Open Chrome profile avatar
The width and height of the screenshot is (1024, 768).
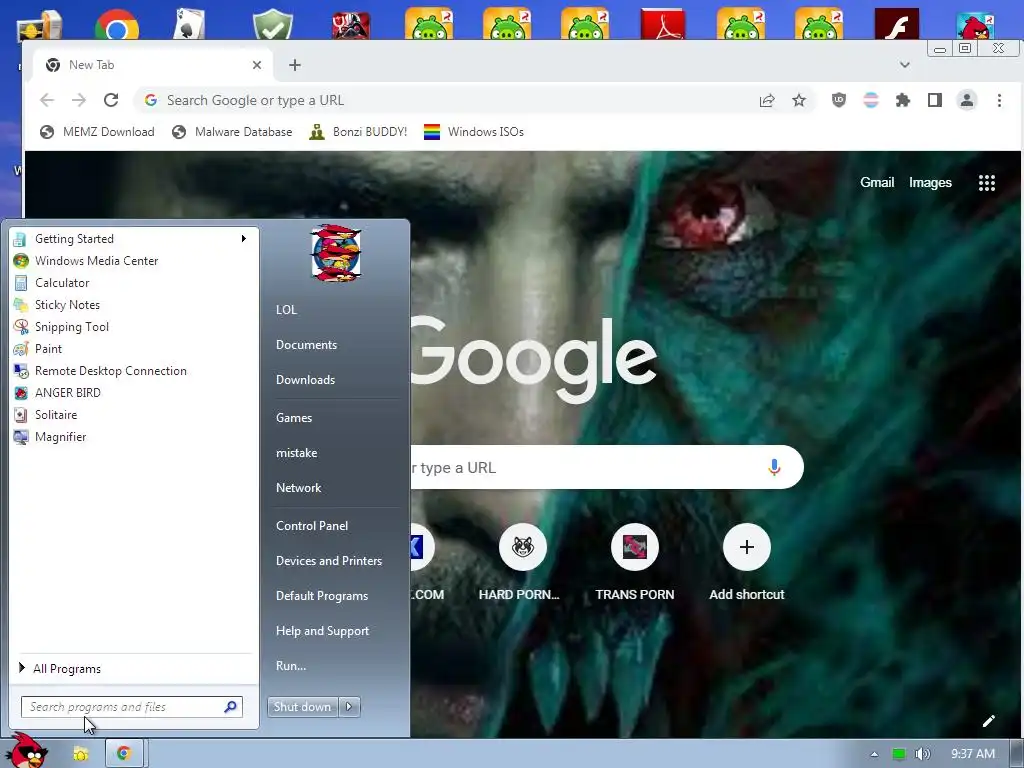tap(967, 100)
